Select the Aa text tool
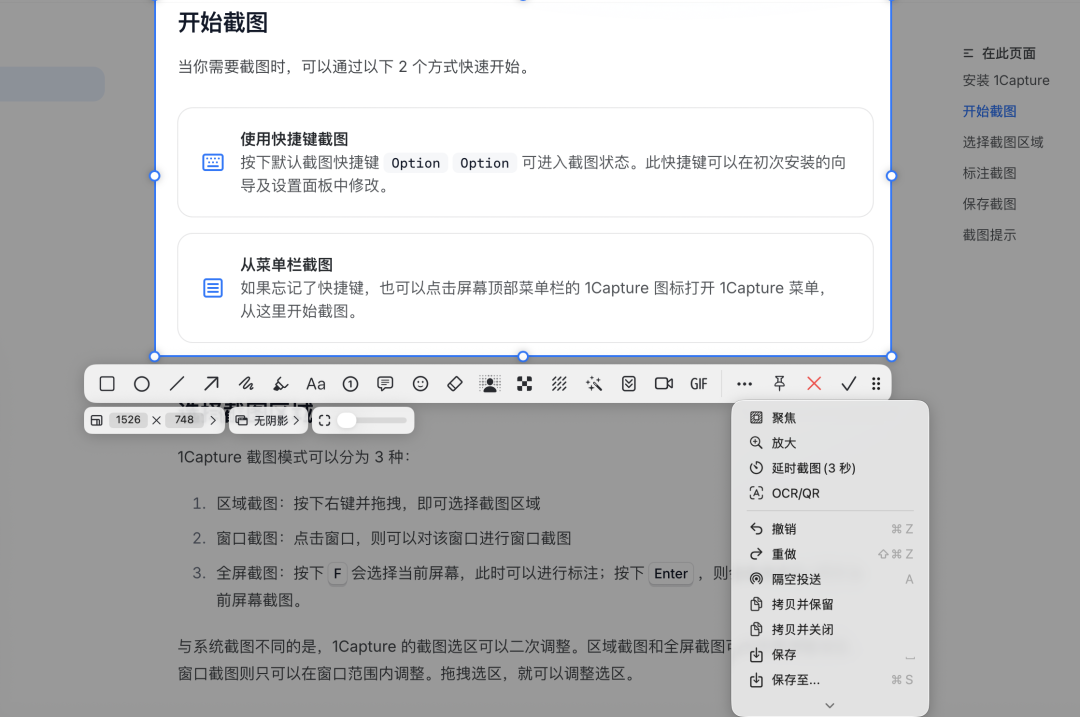 click(315, 384)
